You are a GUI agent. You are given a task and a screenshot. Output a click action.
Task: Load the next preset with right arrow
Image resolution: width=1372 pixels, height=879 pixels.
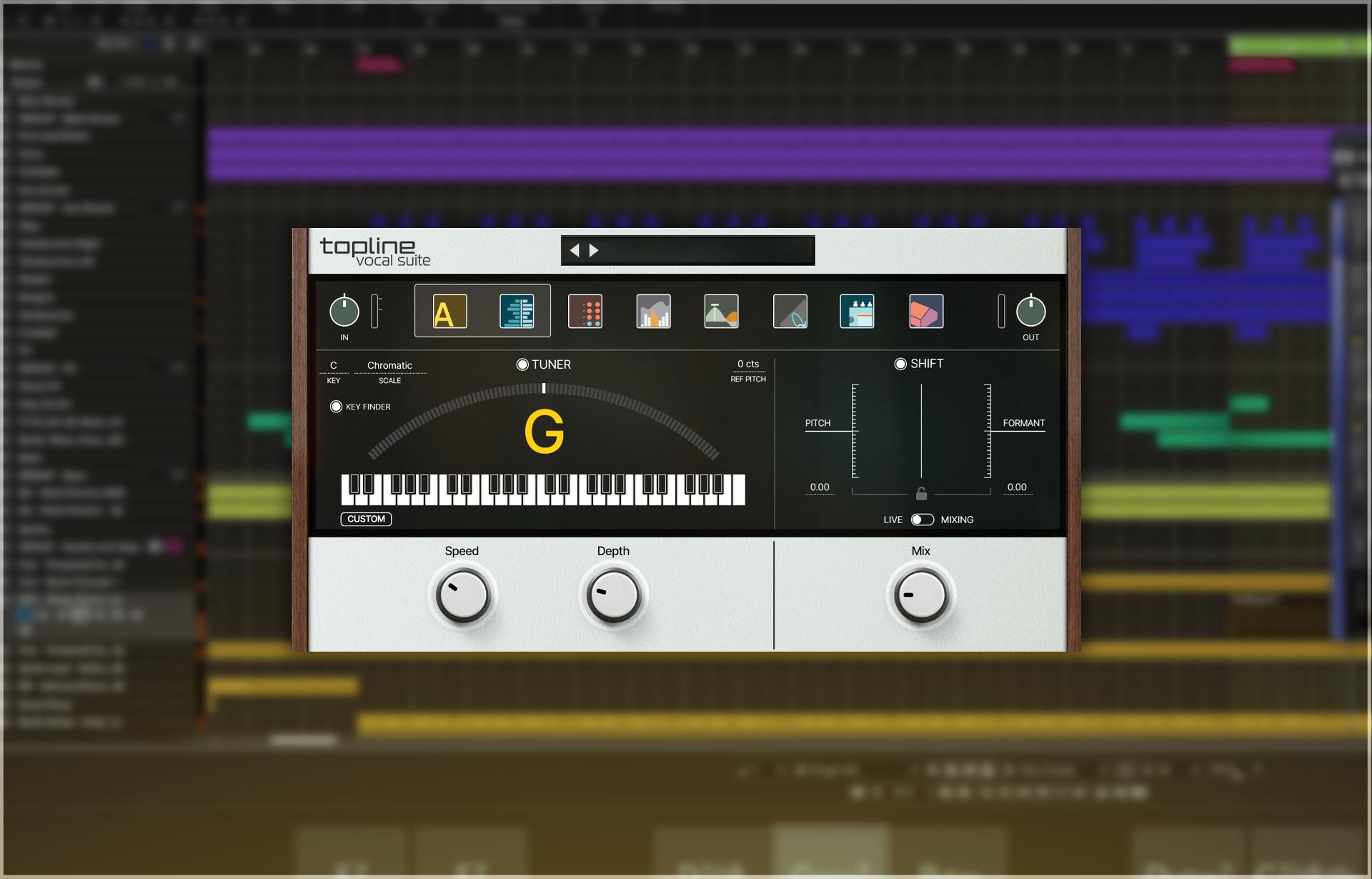(594, 250)
